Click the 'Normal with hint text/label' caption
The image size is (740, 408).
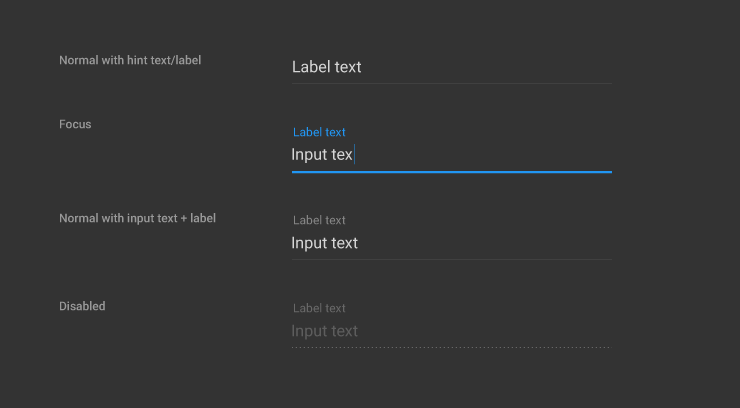point(130,60)
